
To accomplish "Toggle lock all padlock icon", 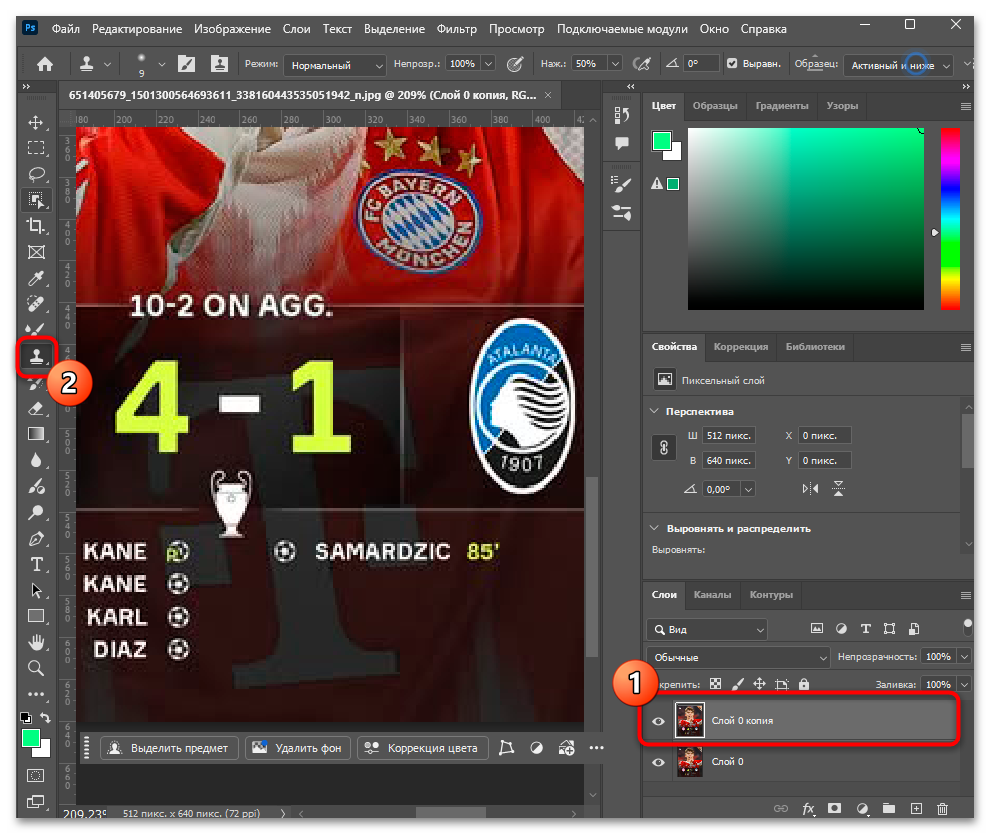I will tap(804, 684).
